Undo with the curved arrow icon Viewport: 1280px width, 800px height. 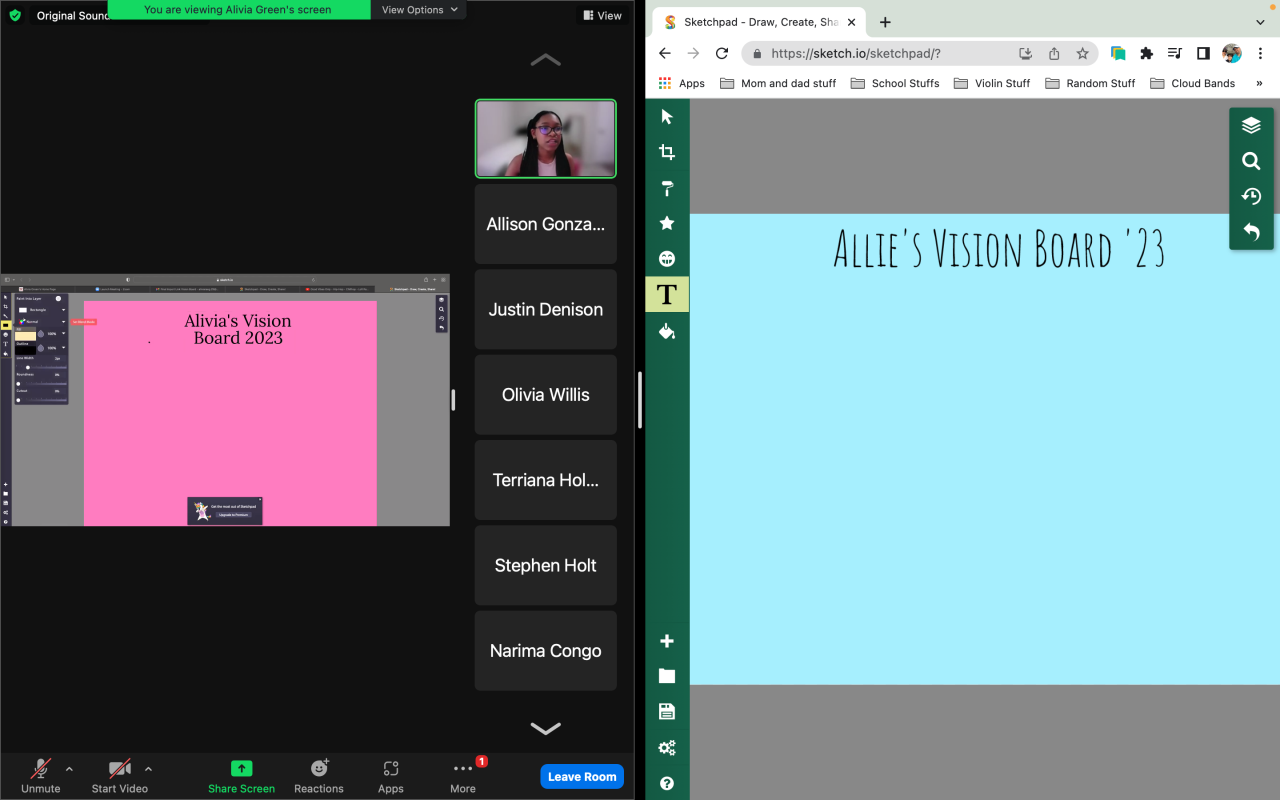pos(1251,232)
